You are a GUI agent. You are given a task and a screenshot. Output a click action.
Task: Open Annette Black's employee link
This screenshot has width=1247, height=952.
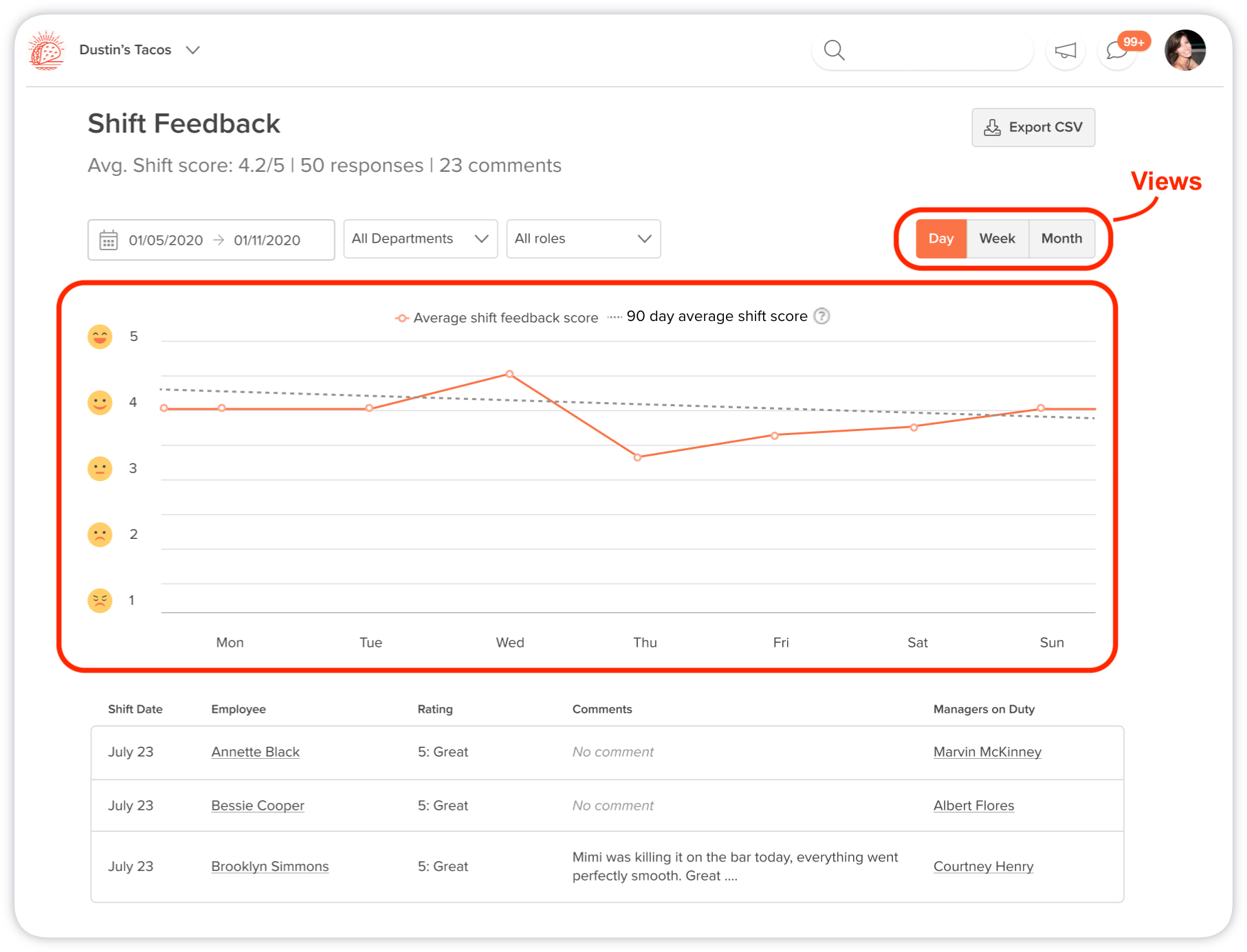click(255, 752)
